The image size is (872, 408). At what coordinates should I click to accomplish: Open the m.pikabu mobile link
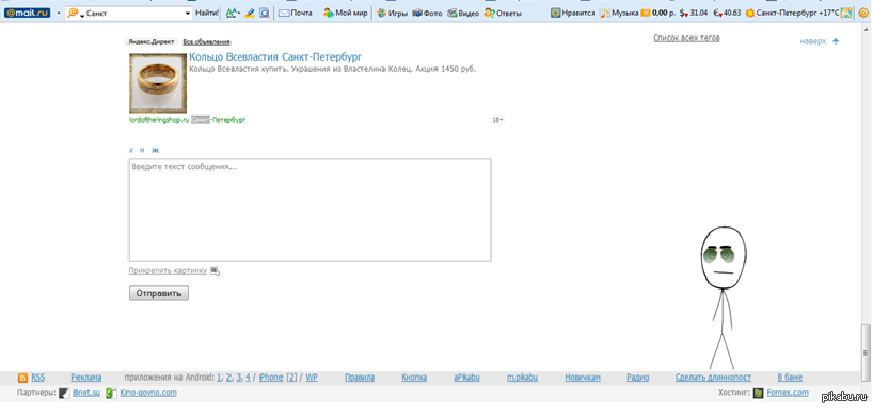point(522,377)
